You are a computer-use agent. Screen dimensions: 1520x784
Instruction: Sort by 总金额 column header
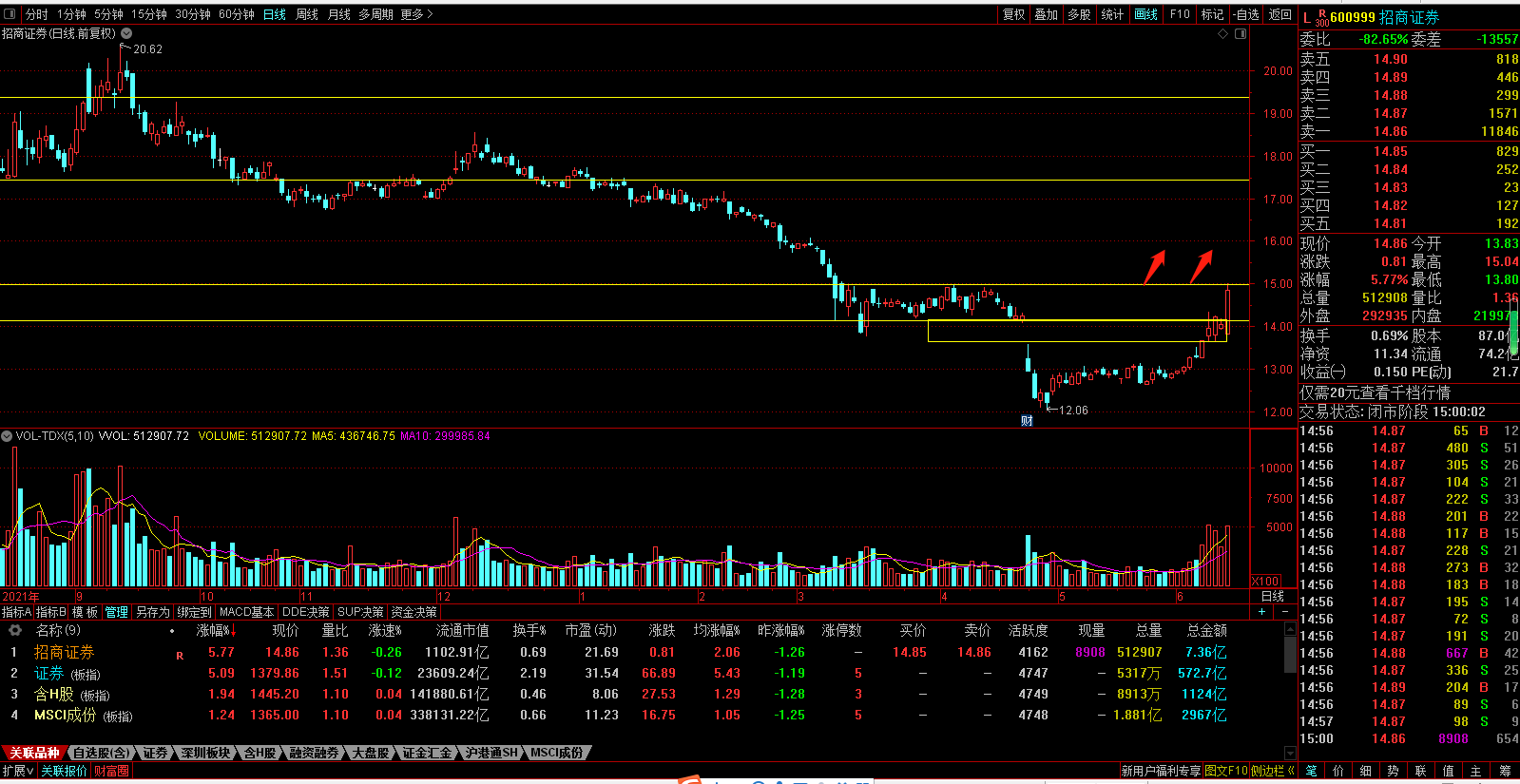[x=1206, y=630]
